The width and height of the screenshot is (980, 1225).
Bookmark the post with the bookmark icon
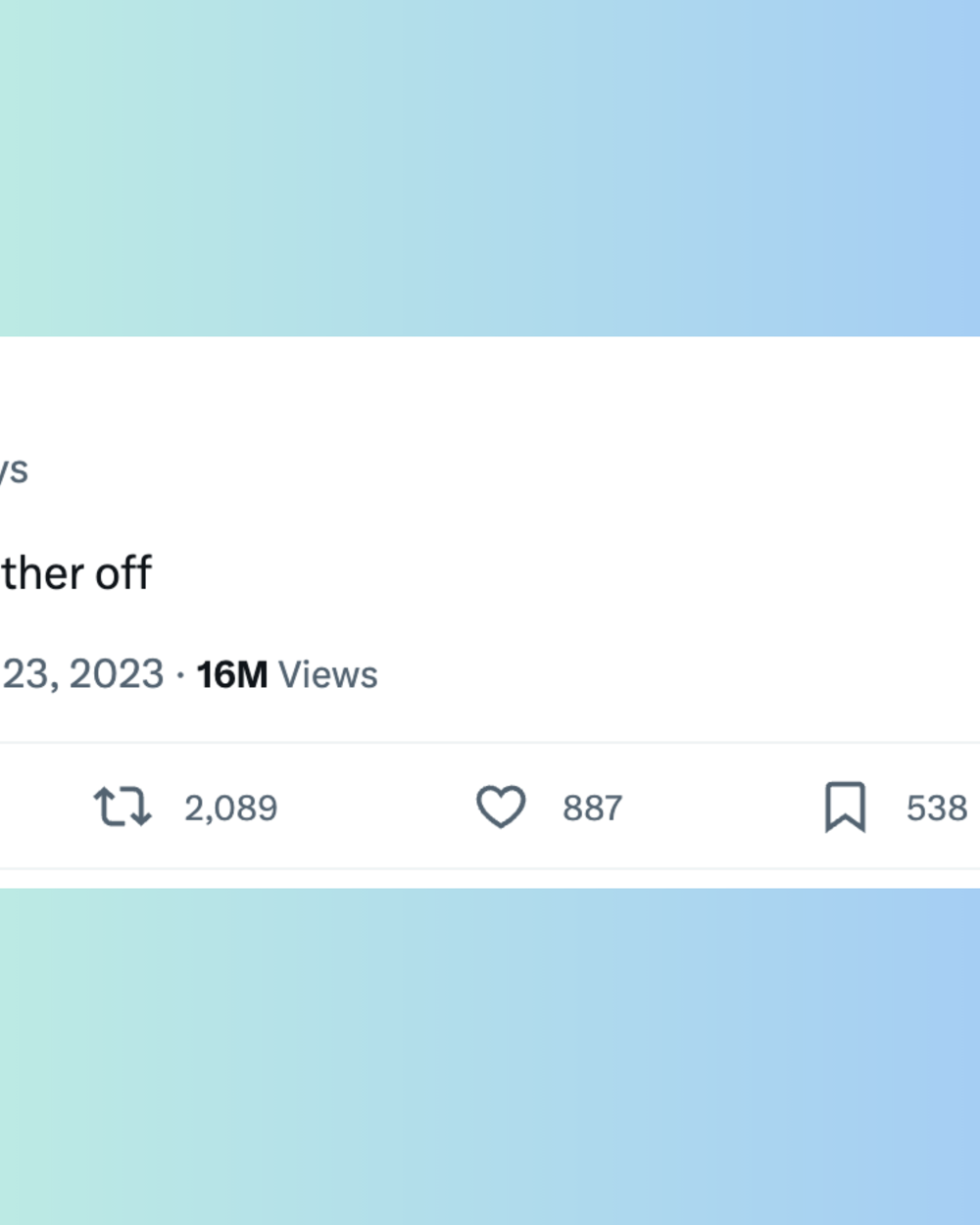[845, 808]
